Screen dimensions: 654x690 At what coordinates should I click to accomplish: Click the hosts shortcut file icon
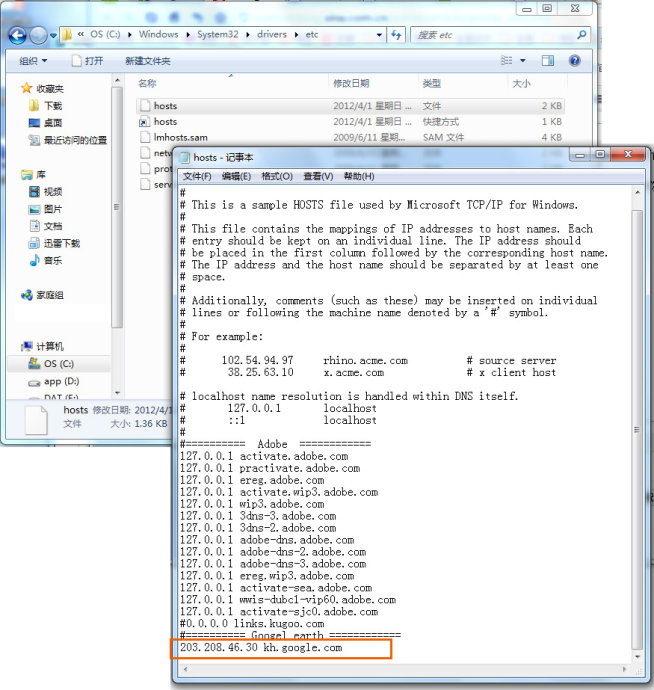pos(144,122)
